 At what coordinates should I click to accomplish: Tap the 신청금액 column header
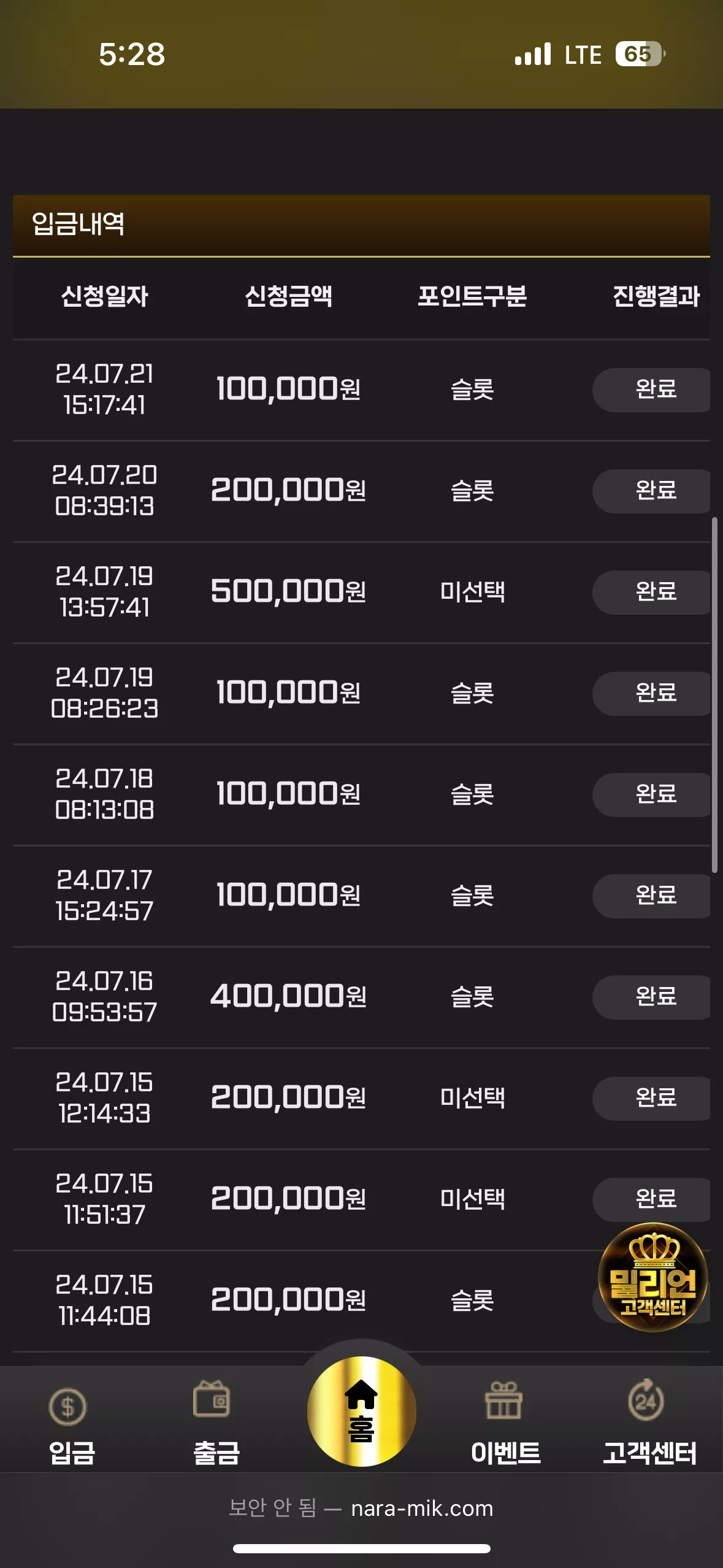pyautogui.click(x=289, y=296)
